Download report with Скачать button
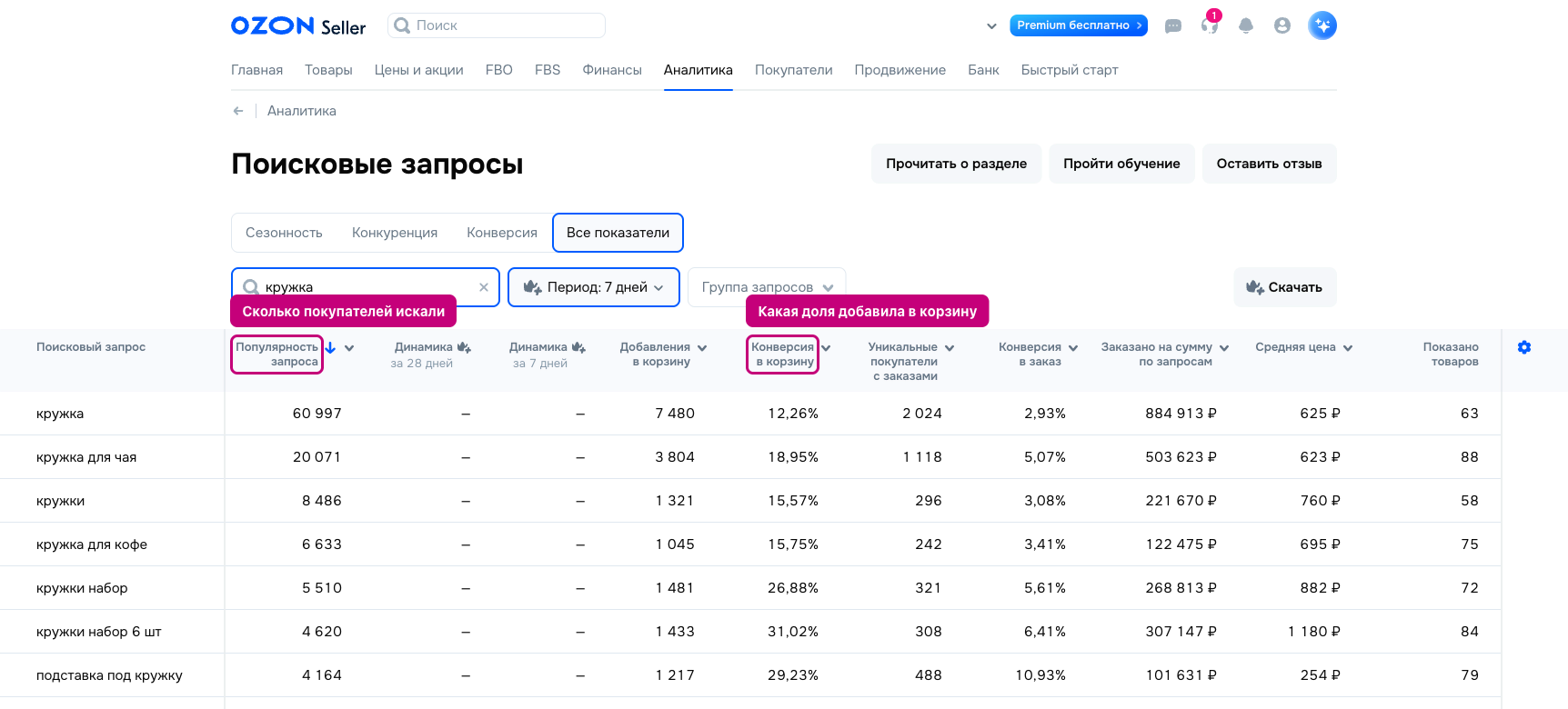1568x709 pixels. [1285, 287]
